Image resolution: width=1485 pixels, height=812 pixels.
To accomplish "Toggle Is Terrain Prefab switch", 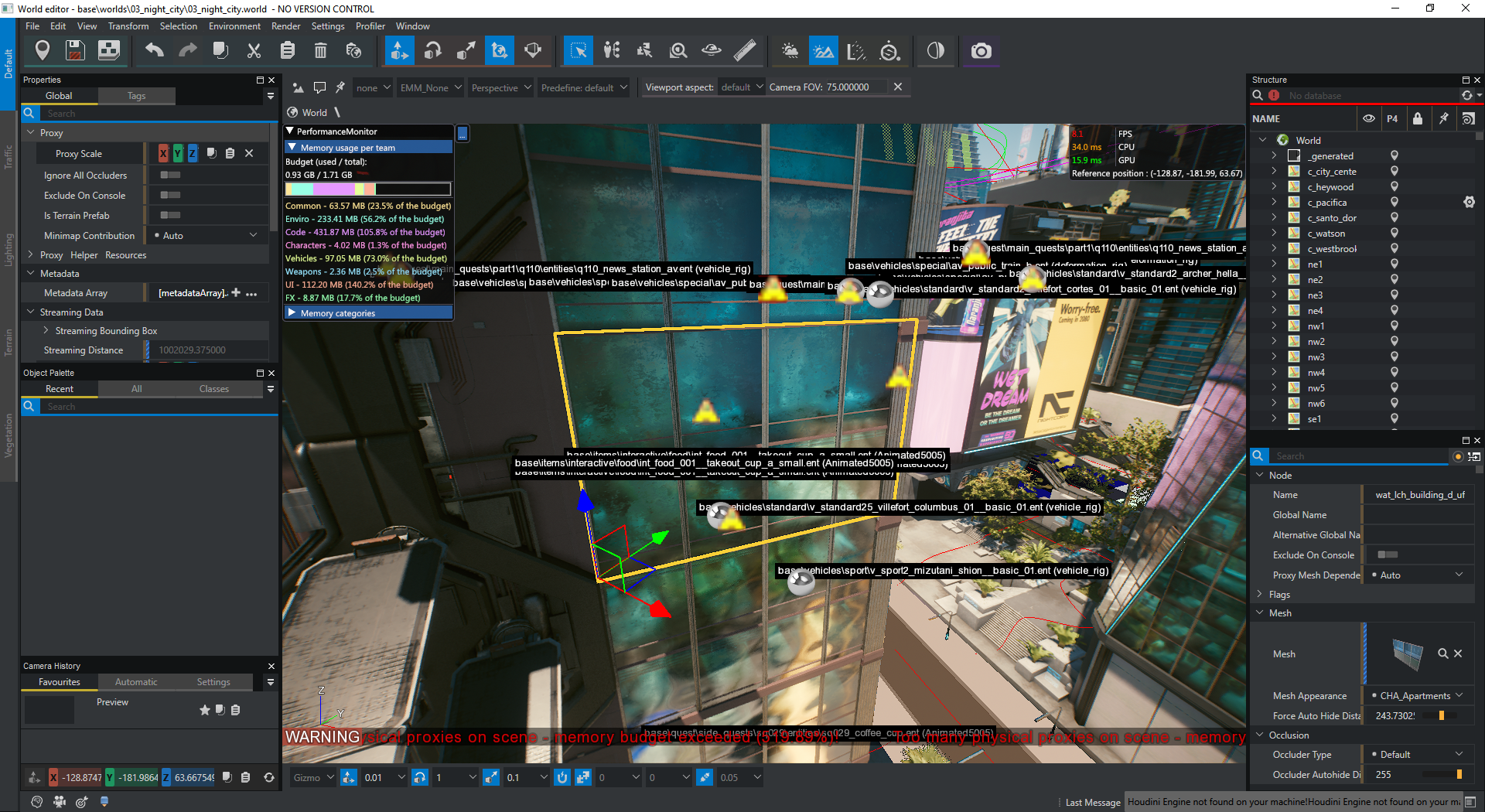I will (170, 216).
